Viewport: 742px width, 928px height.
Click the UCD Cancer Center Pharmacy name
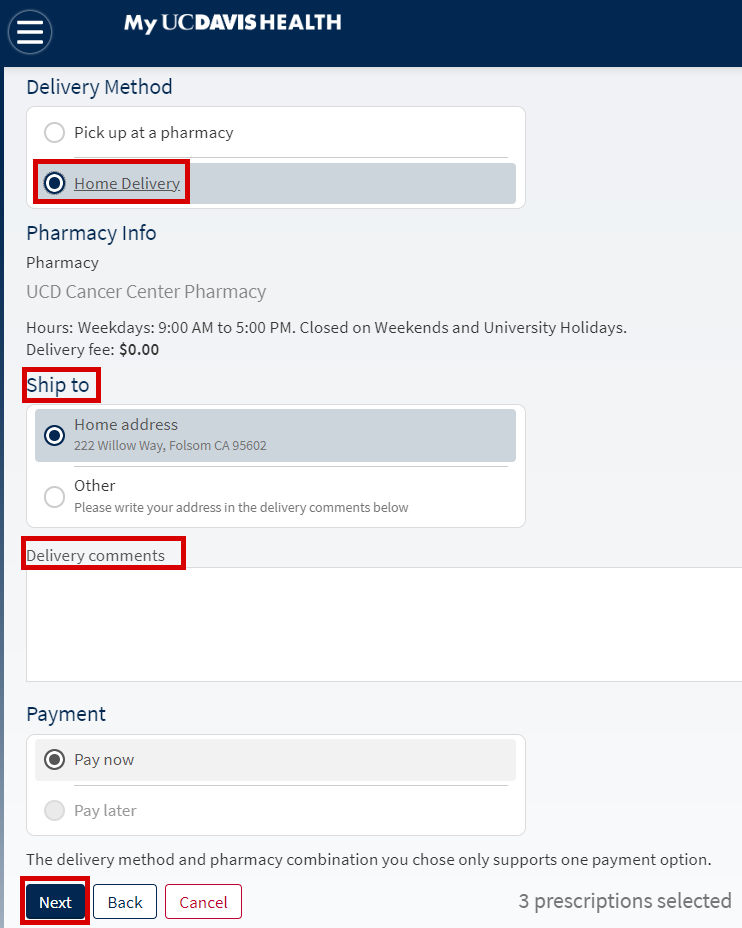coord(146,292)
